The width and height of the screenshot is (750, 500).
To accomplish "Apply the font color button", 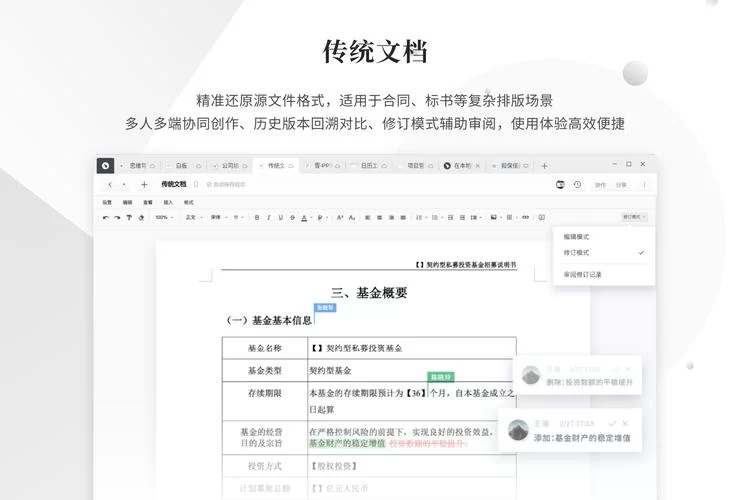I will (304, 218).
